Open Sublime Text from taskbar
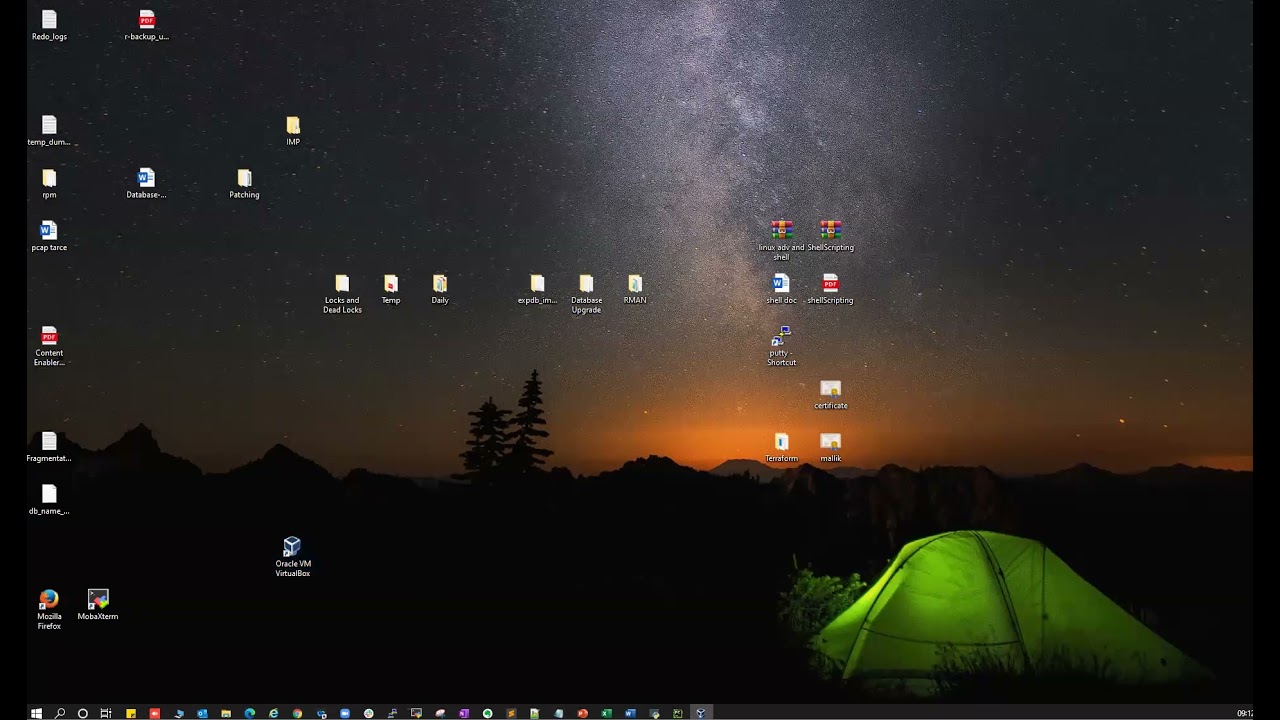 click(x=511, y=713)
